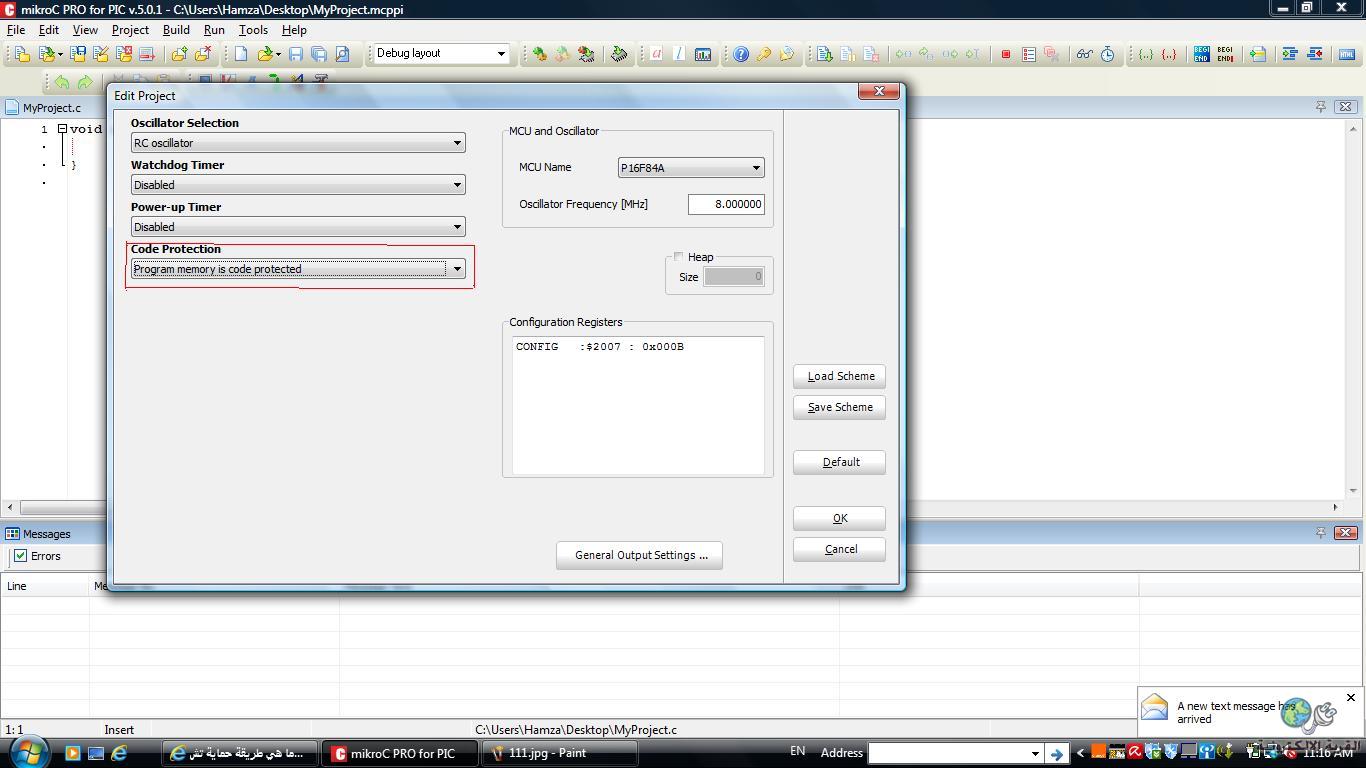1366x768 pixels.
Task: Click the Save file floppy icon
Action: [296, 54]
